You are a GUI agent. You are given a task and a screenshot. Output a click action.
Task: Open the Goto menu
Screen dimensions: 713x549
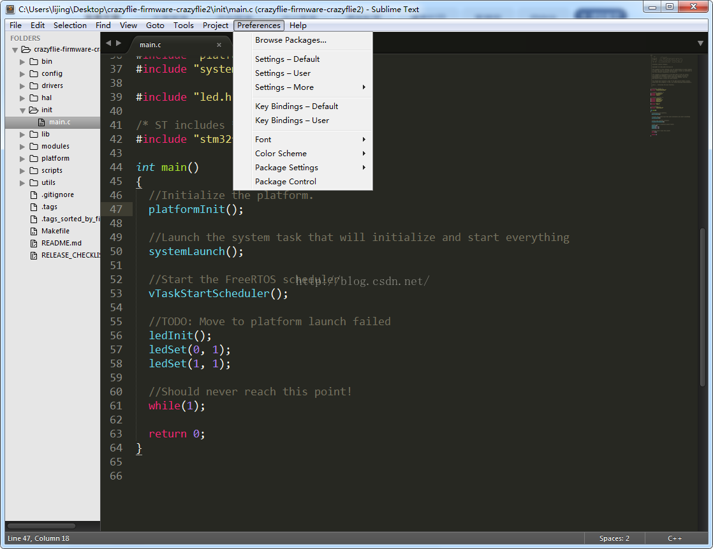pyautogui.click(x=155, y=25)
